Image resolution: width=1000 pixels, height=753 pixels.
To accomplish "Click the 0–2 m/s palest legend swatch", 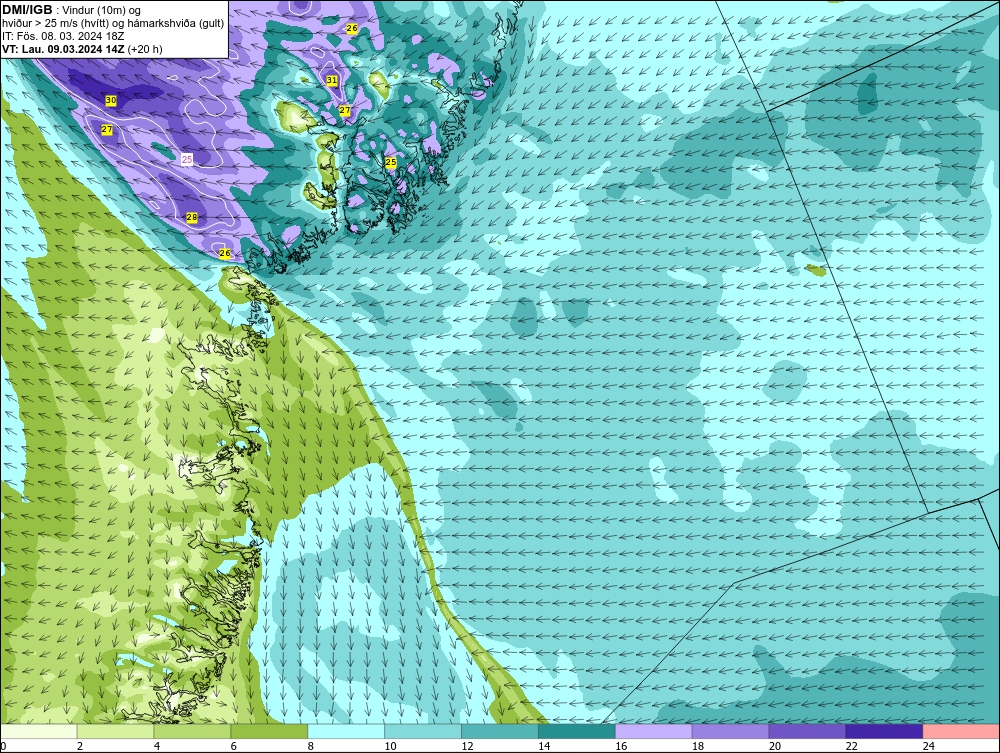I will tap(38, 731).
